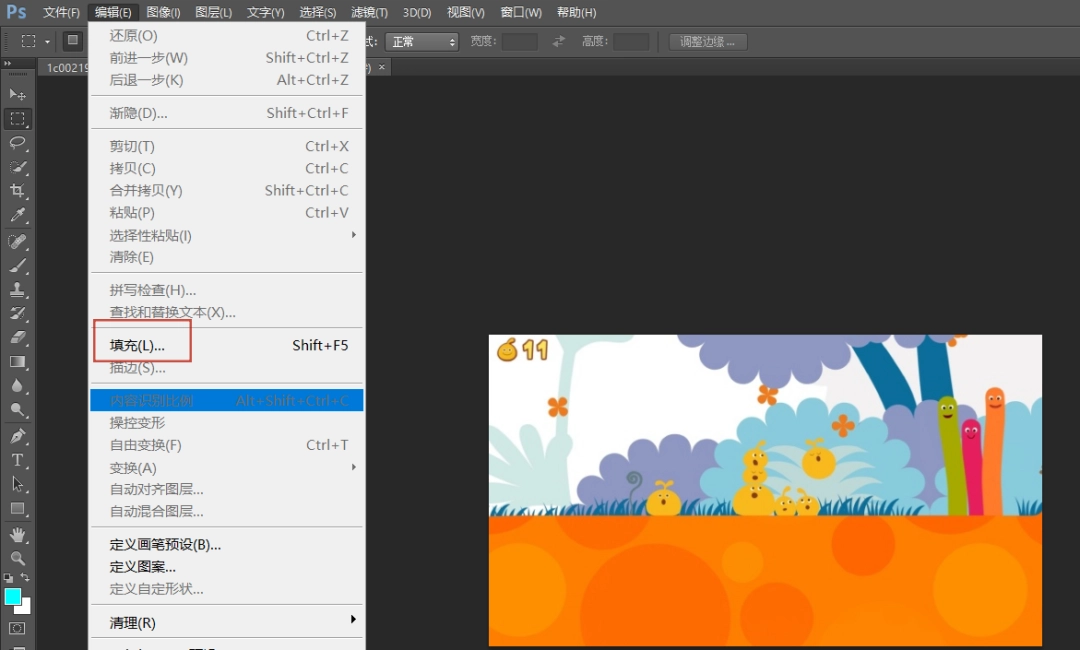The height and width of the screenshot is (650, 1080).
Task: Select the Move tool
Action: click(17, 94)
